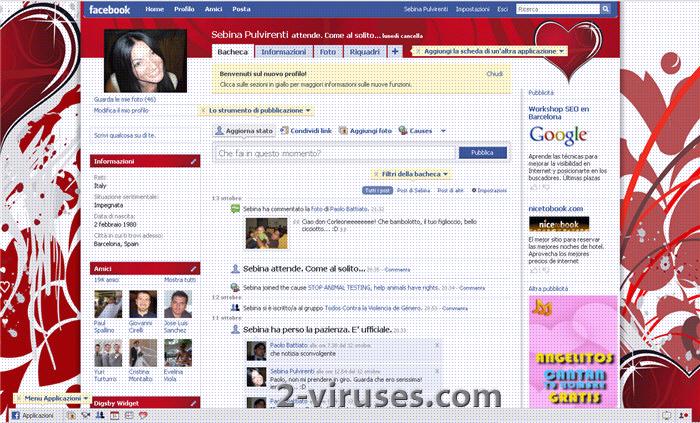Edit Informazioni box with pencil icon
The height and width of the screenshot is (423, 700).
coord(193,162)
